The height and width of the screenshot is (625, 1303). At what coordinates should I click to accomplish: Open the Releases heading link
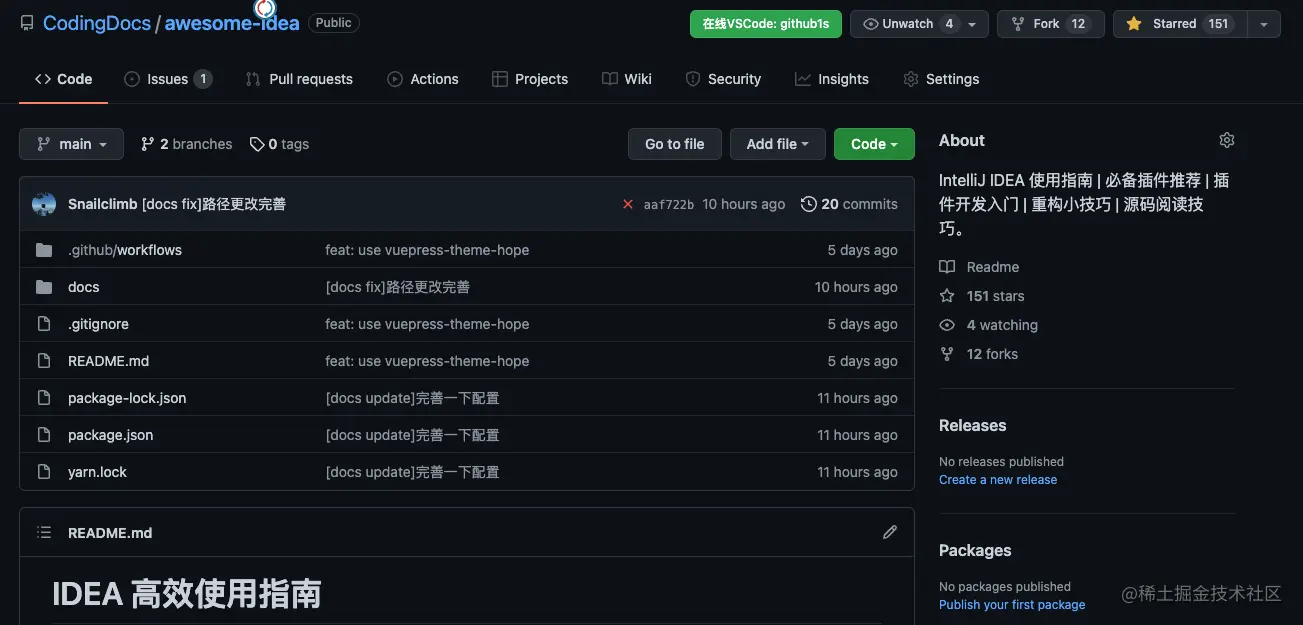[973, 425]
